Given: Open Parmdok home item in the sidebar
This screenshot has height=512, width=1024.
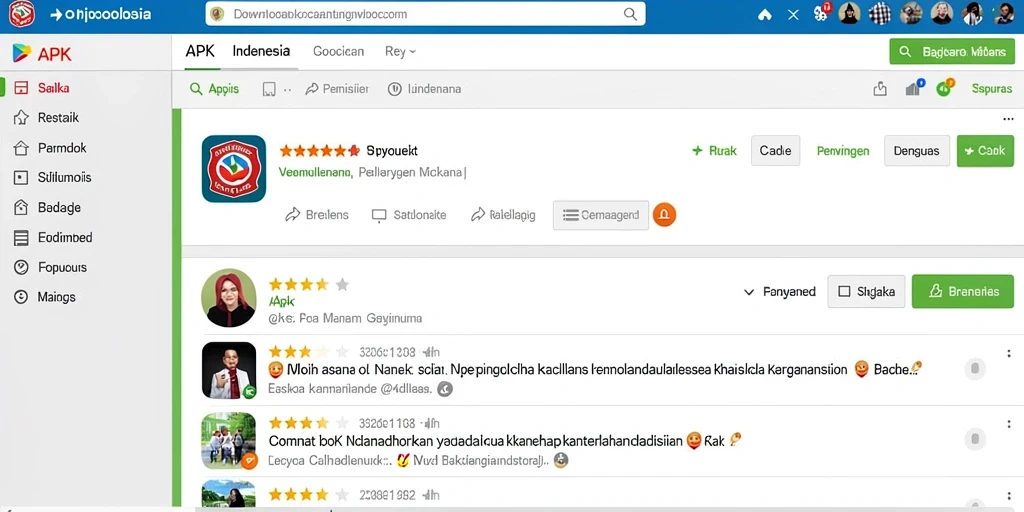Looking at the screenshot, I should 50,148.
